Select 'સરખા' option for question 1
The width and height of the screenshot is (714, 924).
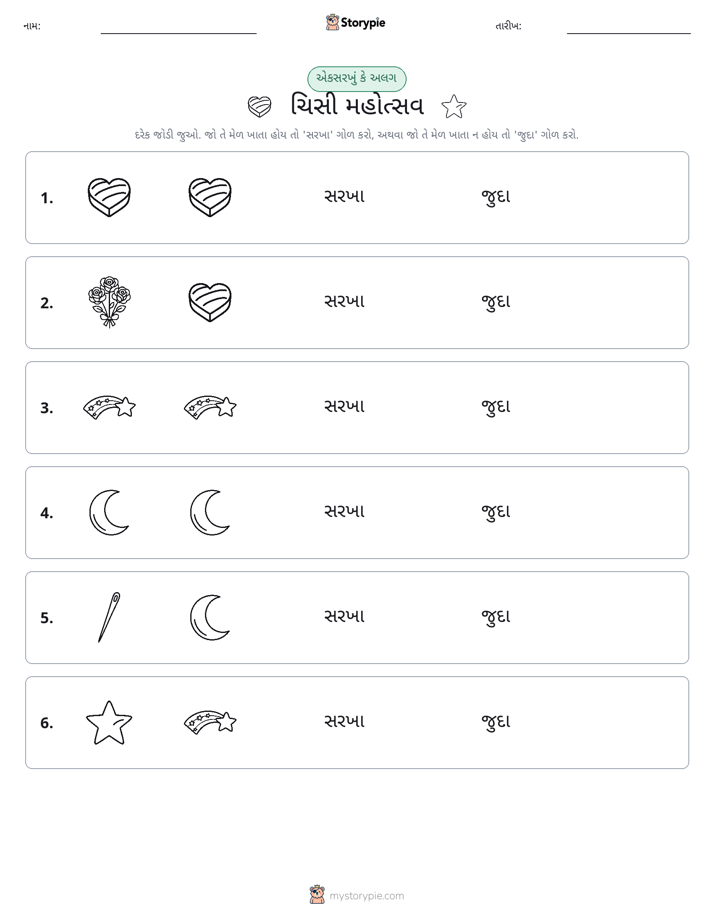tap(345, 196)
